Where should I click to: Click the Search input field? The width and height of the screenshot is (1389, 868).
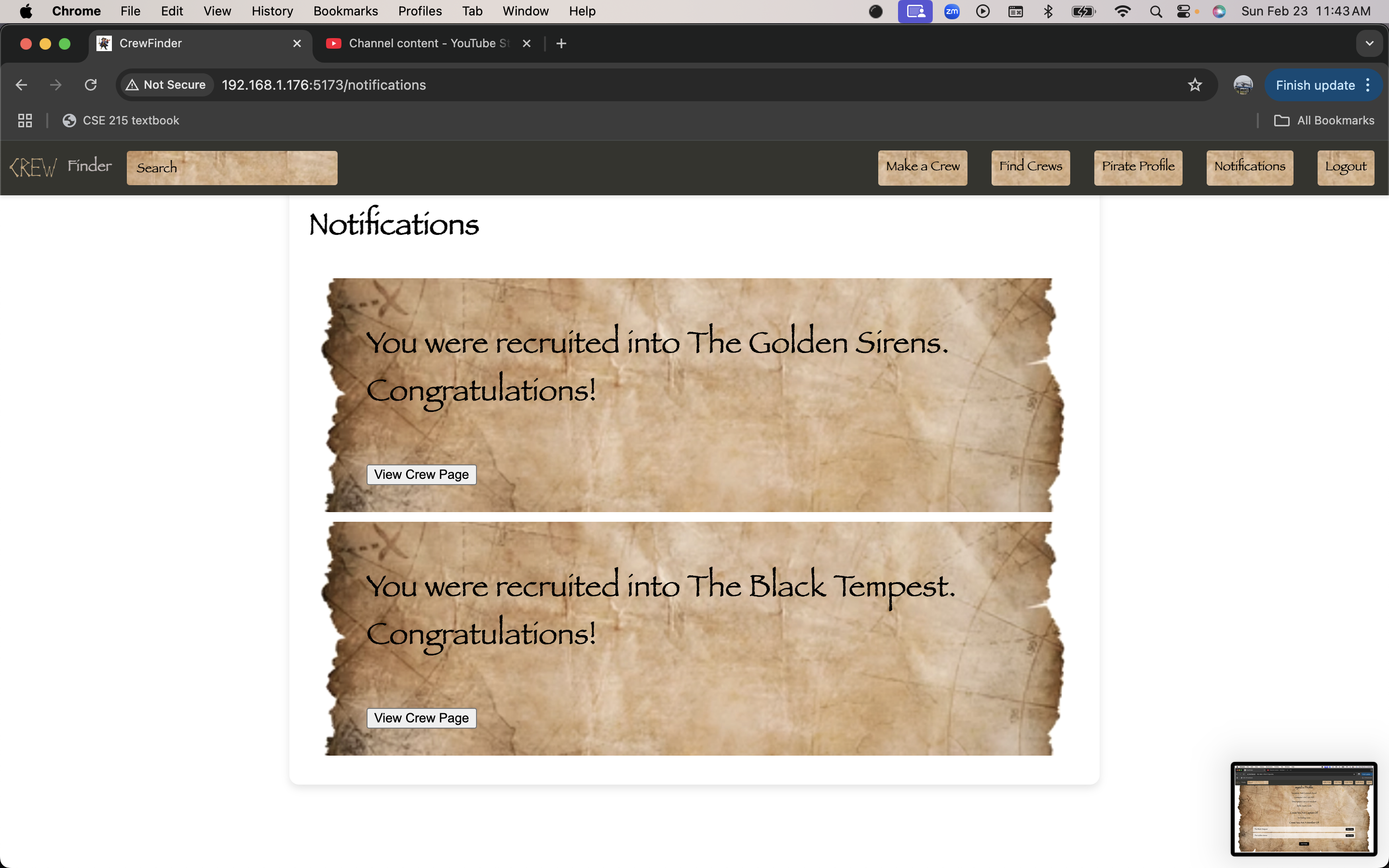(232, 168)
